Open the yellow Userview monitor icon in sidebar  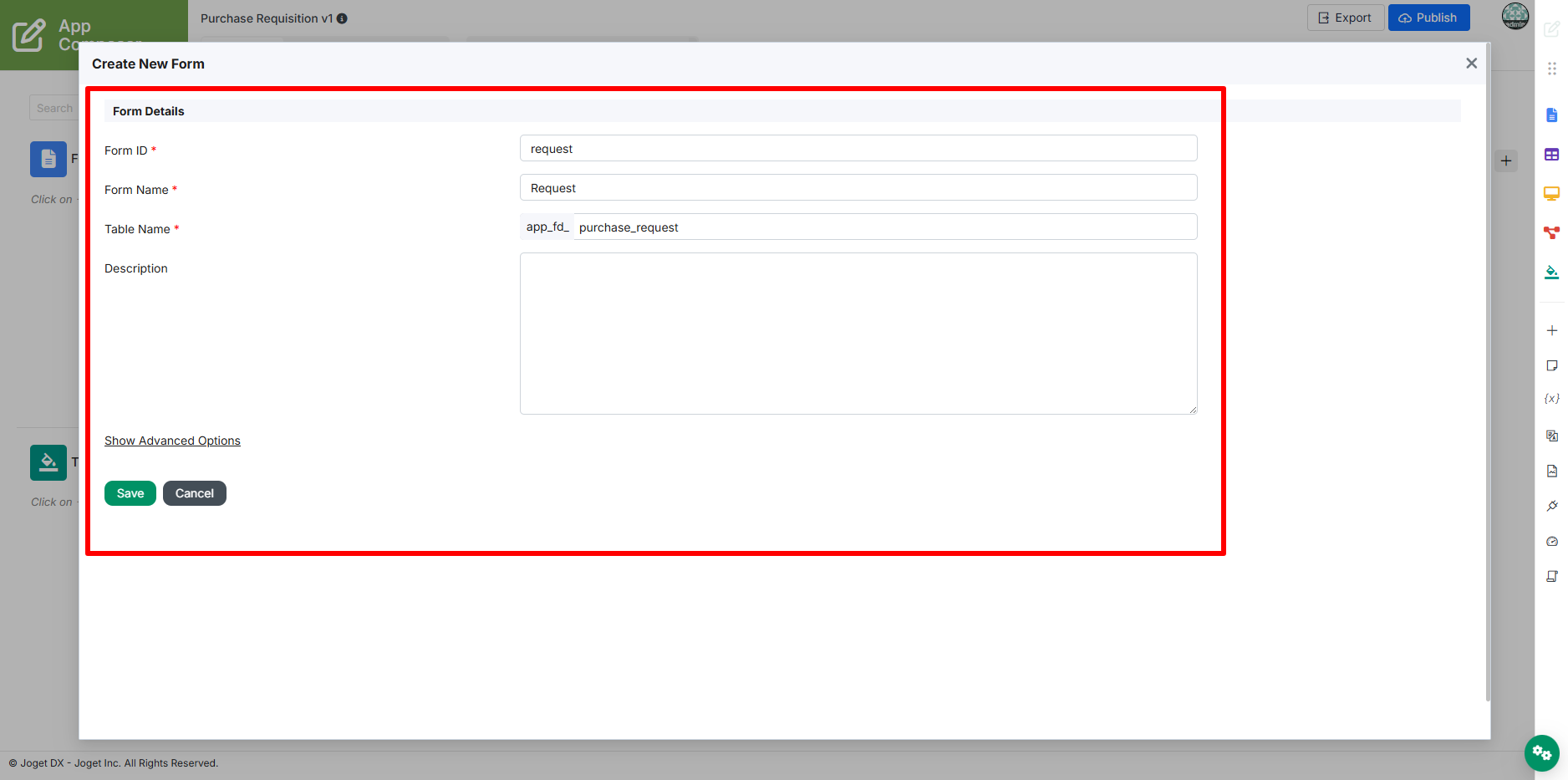click(1551, 194)
